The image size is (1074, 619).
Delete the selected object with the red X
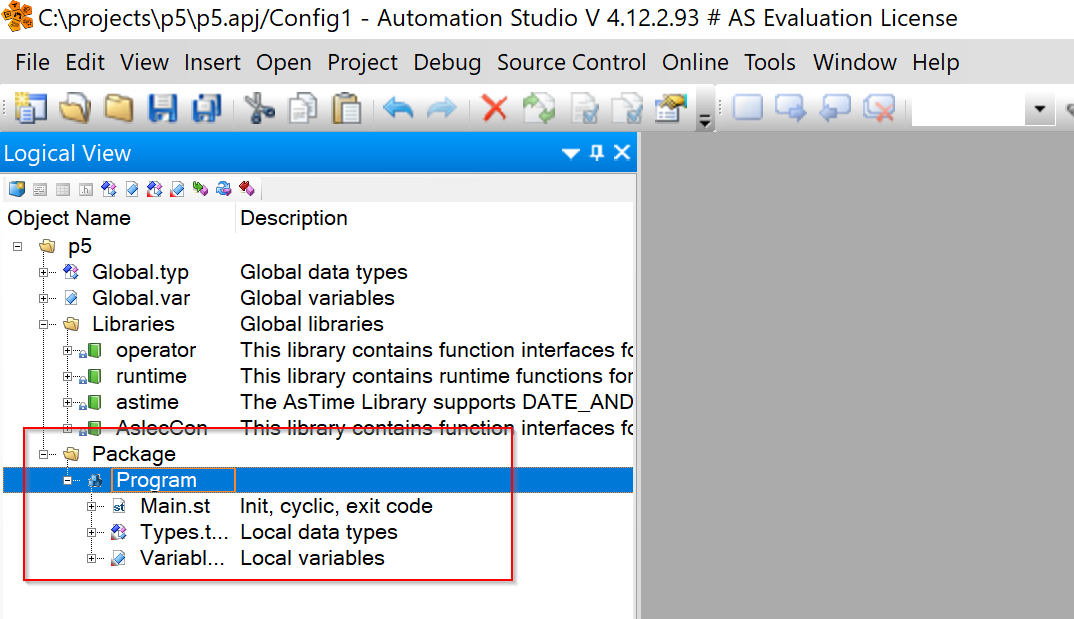495,108
